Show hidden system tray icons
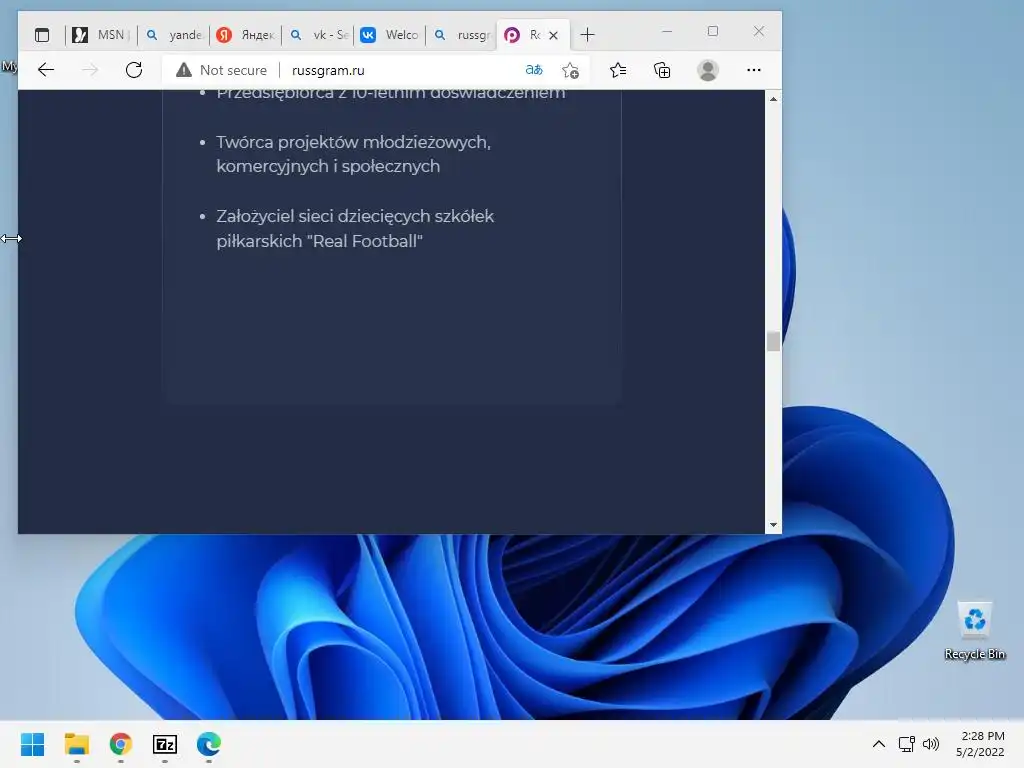The height and width of the screenshot is (768, 1024). (879, 744)
